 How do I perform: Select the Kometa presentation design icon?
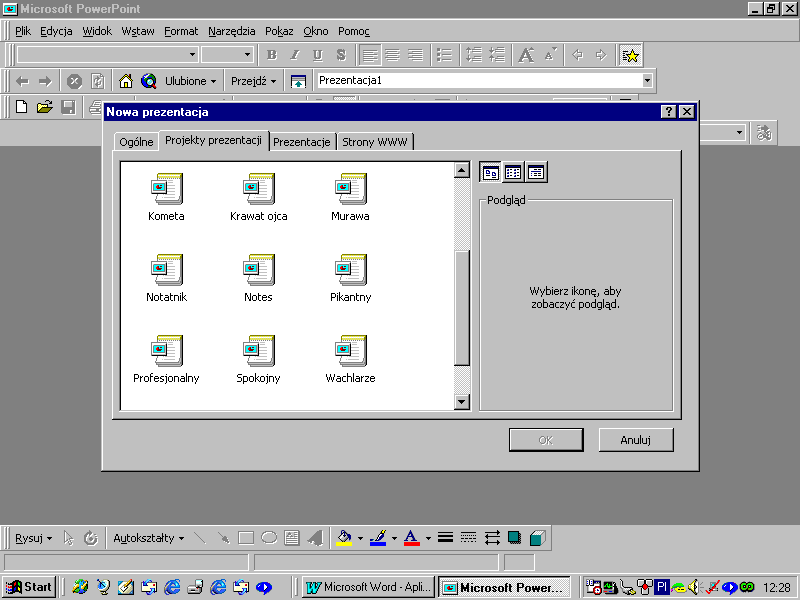pyautogui.click(x=166, y=188)
